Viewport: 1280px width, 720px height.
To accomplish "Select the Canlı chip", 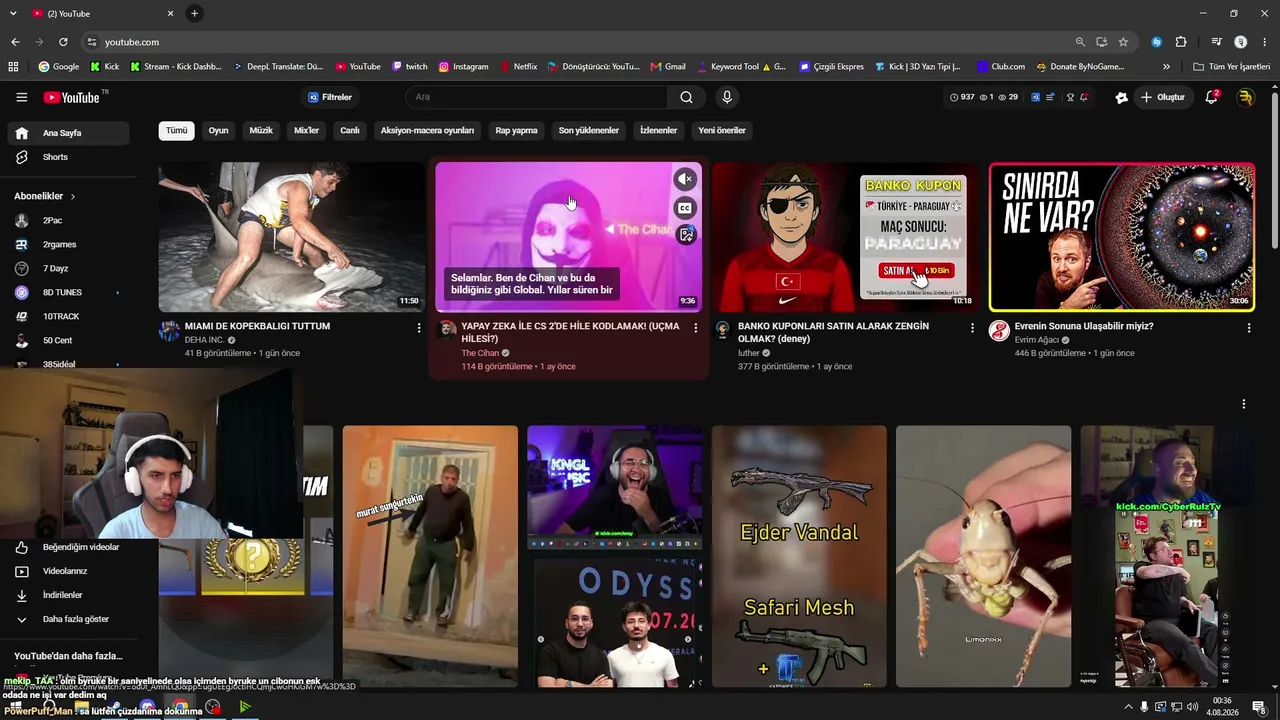I will click(350, 130).
